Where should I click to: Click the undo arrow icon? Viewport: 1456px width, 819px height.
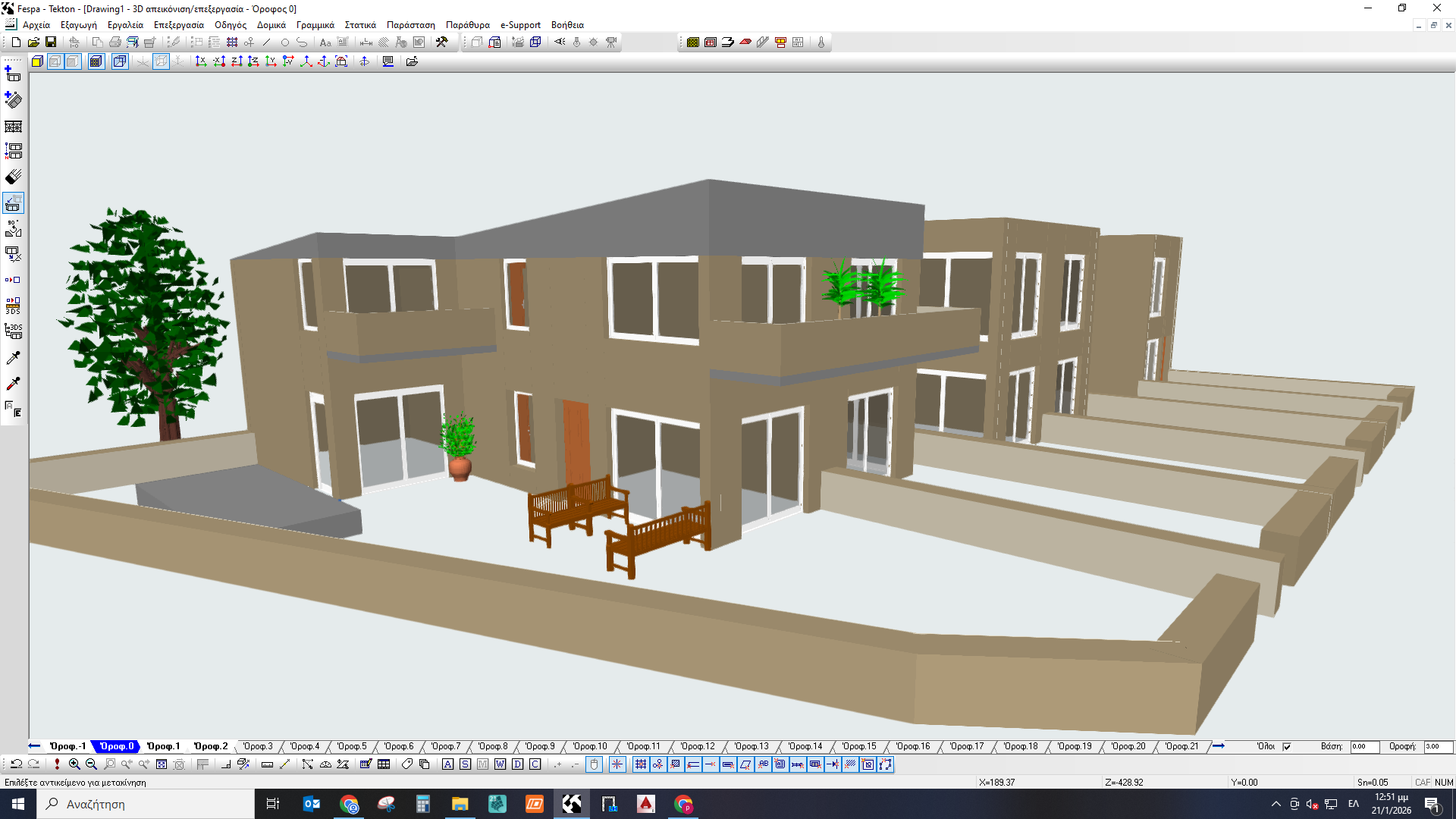pos(16,764)
